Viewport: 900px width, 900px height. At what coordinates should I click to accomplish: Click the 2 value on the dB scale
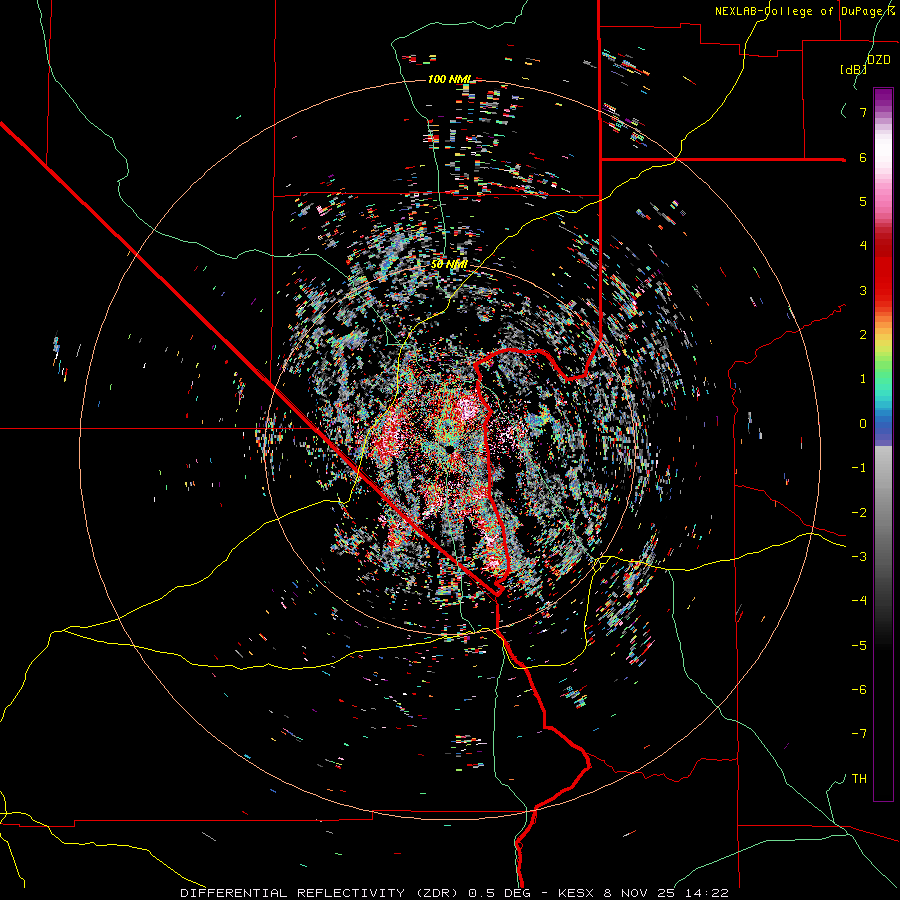tap(863, 334)
